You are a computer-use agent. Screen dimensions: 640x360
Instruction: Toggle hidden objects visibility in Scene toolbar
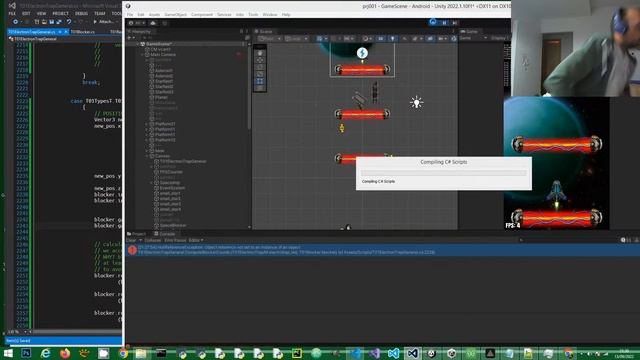[x=430, y=38]
